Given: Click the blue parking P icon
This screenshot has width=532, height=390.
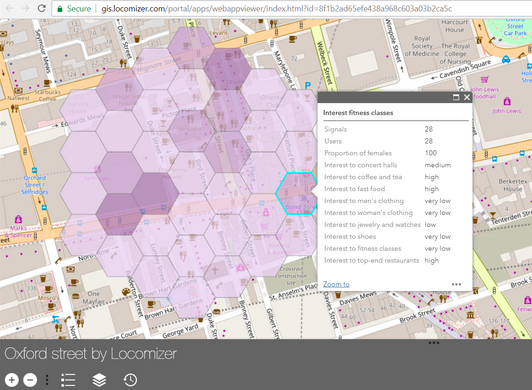Looking at the screenshot, I should click(x=307, y=86).
